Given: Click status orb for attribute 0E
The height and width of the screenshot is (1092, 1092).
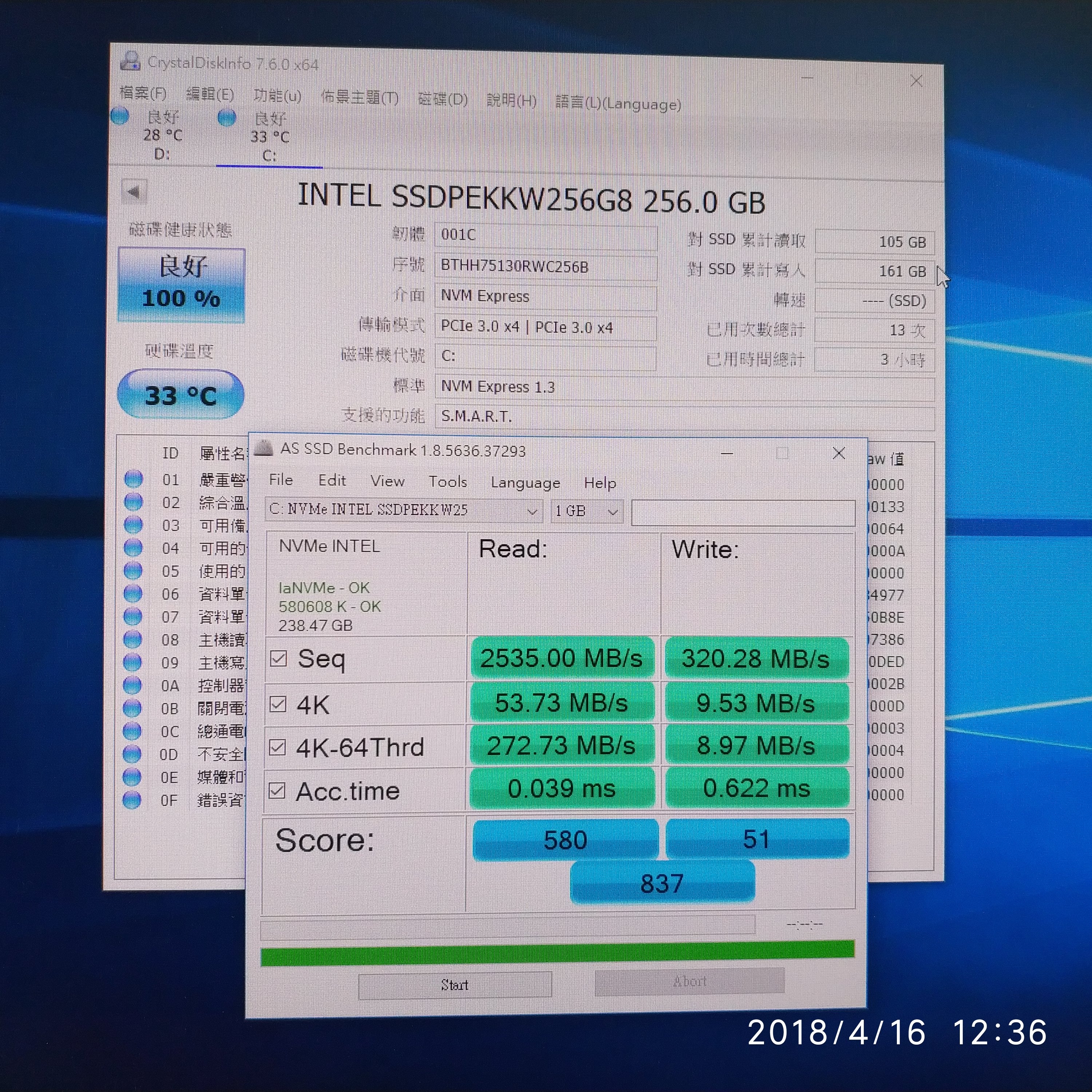Looking at the screenshot, I should click(x=132, y=777).
